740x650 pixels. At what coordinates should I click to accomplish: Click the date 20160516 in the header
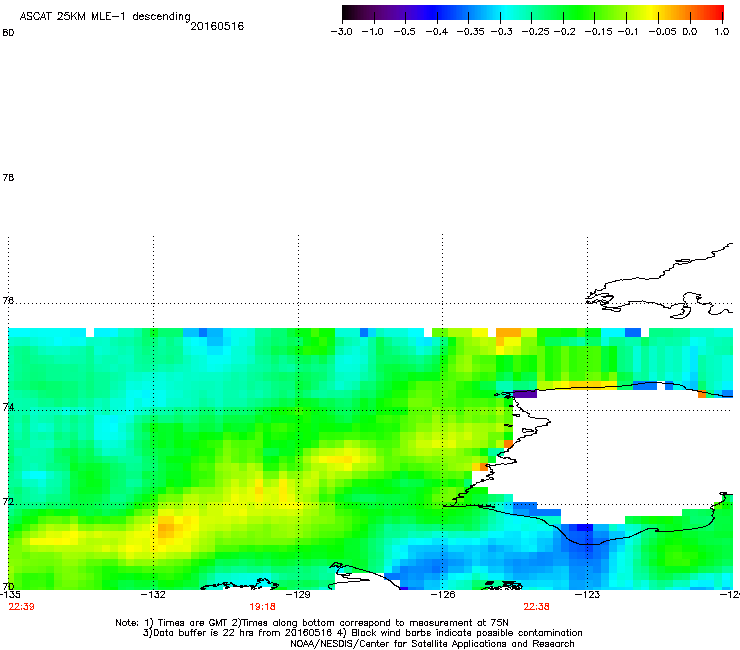click(x=217, y=26)
